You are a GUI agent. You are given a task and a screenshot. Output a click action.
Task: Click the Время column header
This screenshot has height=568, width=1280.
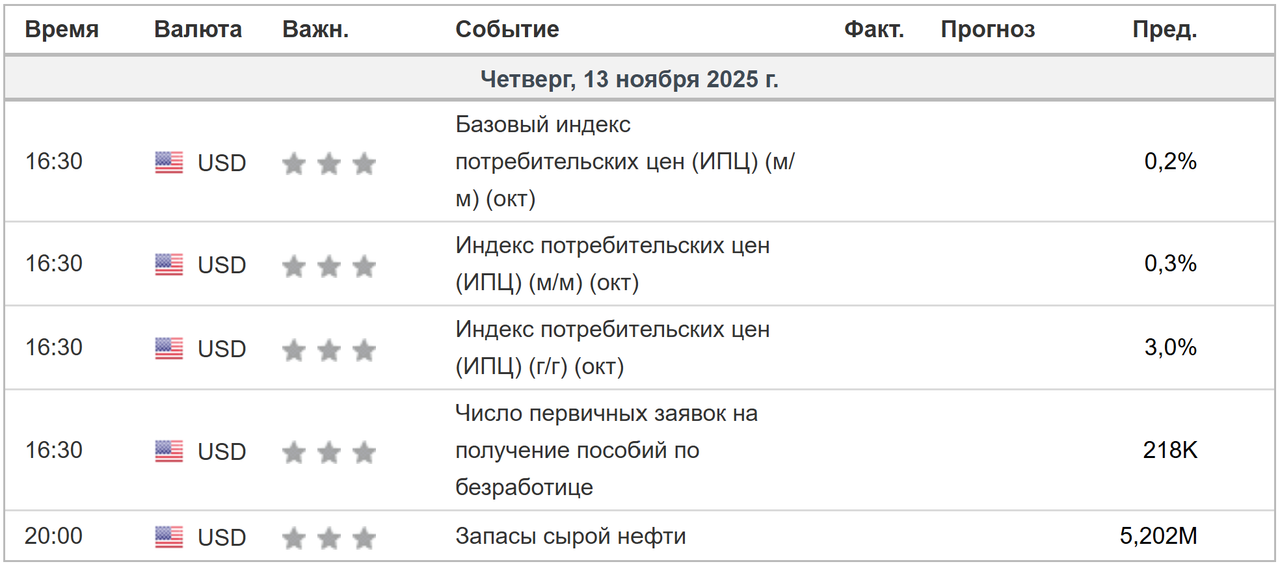[62, 30]
